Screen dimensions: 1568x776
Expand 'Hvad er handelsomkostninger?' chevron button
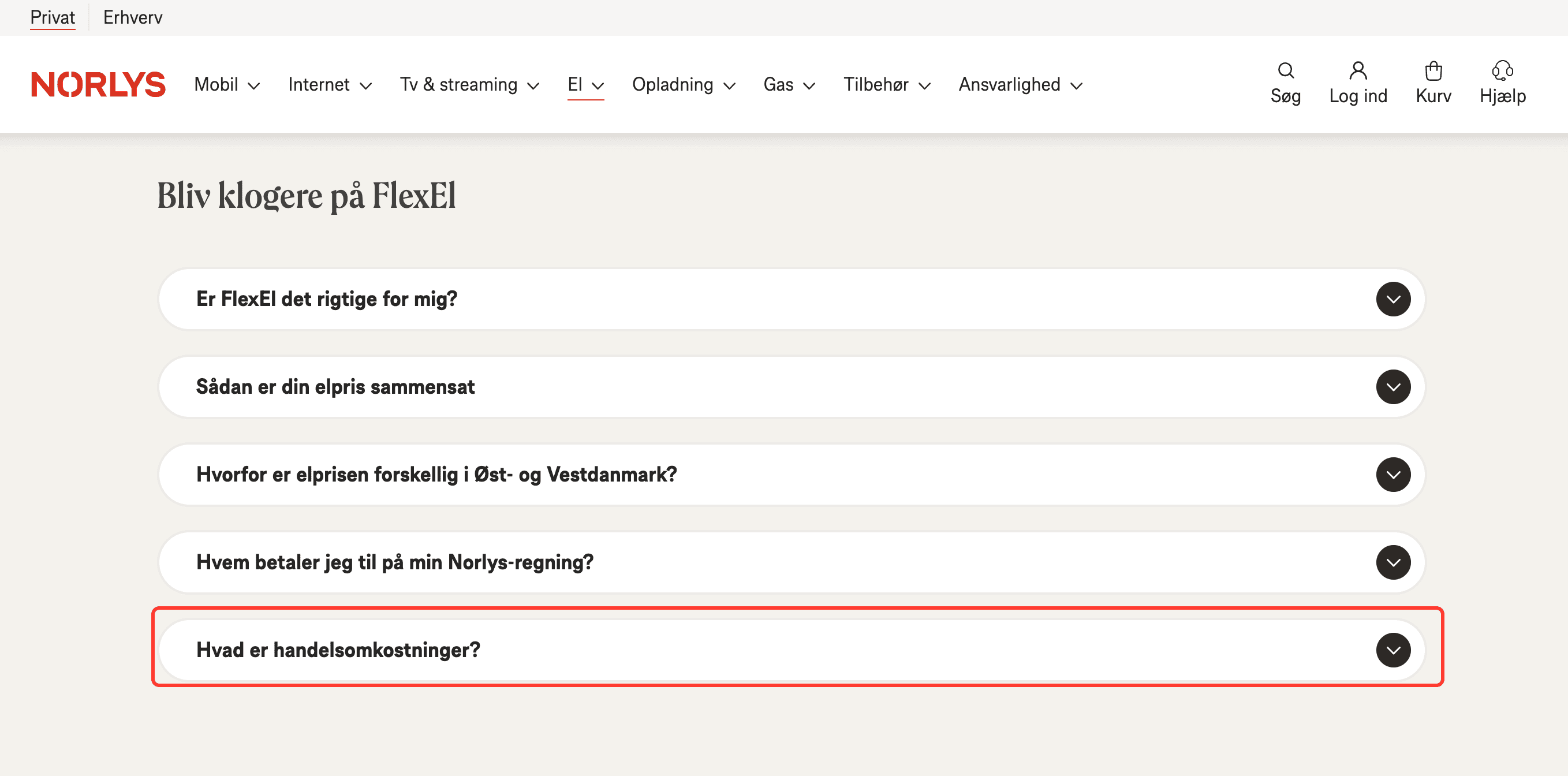(x=1392, y=650)
